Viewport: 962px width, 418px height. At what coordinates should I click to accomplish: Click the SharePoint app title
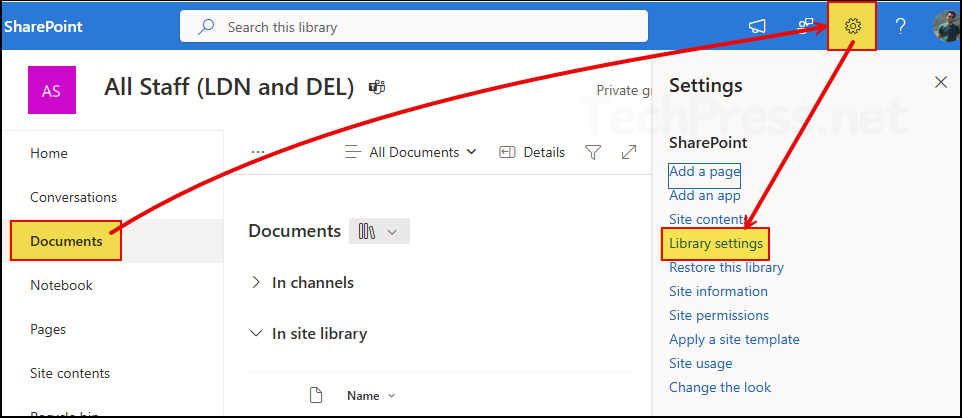(x=43, y=26)
